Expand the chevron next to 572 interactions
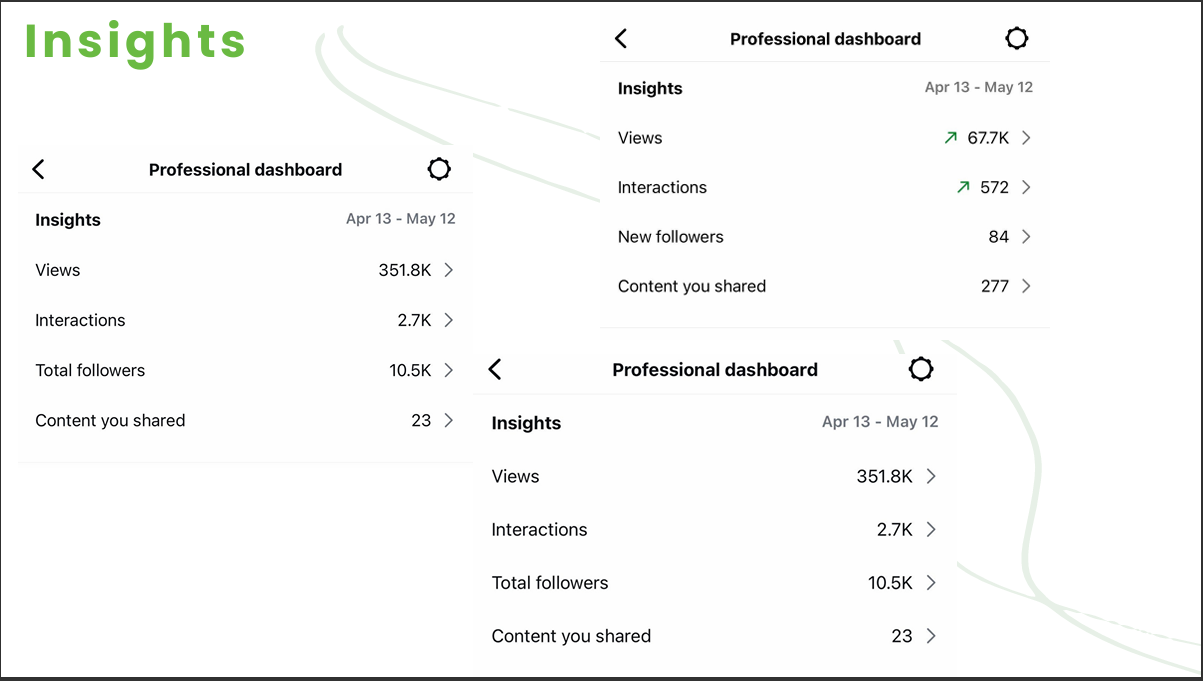 pos(1026,187)
